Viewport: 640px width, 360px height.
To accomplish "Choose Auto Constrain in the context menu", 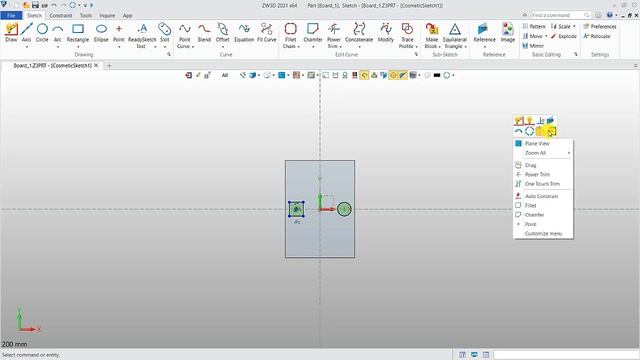I will [x=543, y=196].
